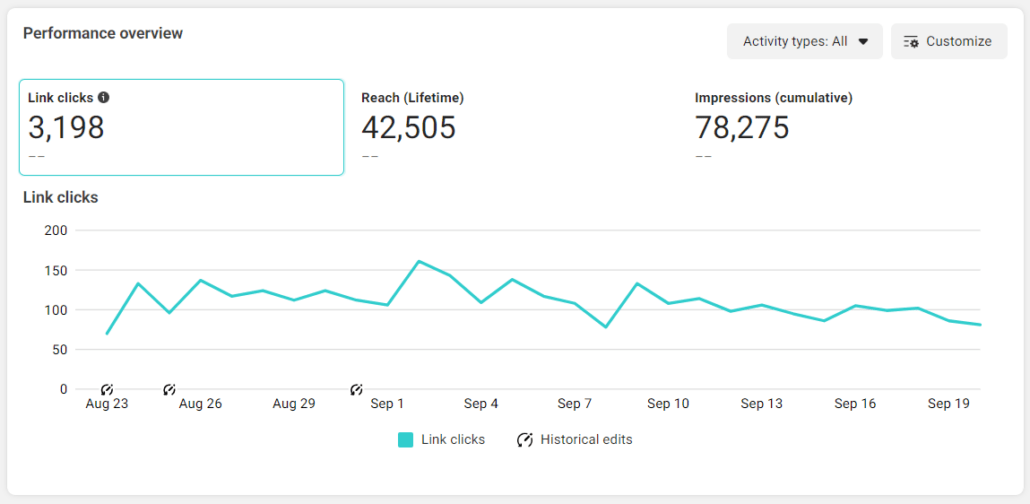Screen dimensions: 1030x504
Task: Select the Link clicks metric card
Action: (181, 127)
